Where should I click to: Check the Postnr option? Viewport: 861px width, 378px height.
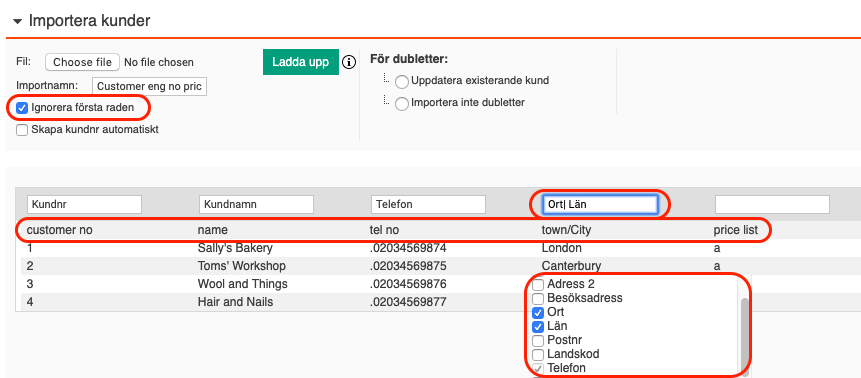[539, 341]
